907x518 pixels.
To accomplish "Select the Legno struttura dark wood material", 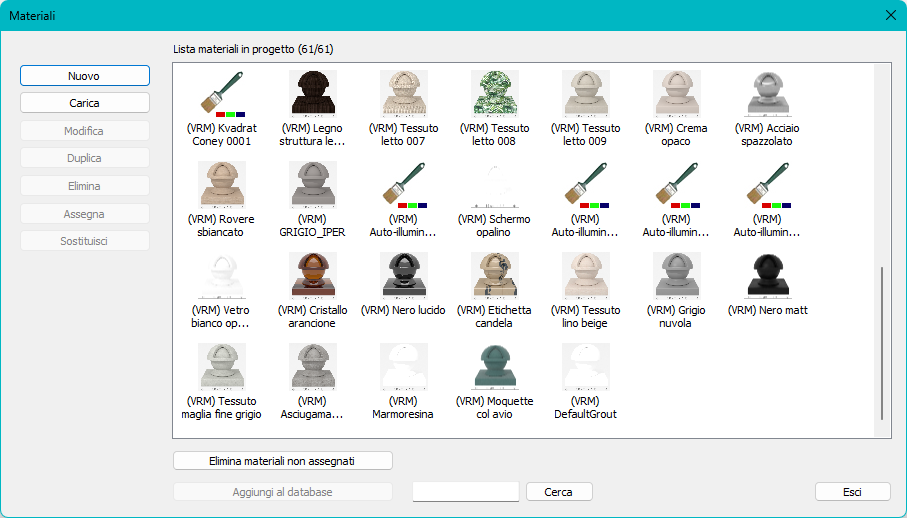I will (312, 94).
